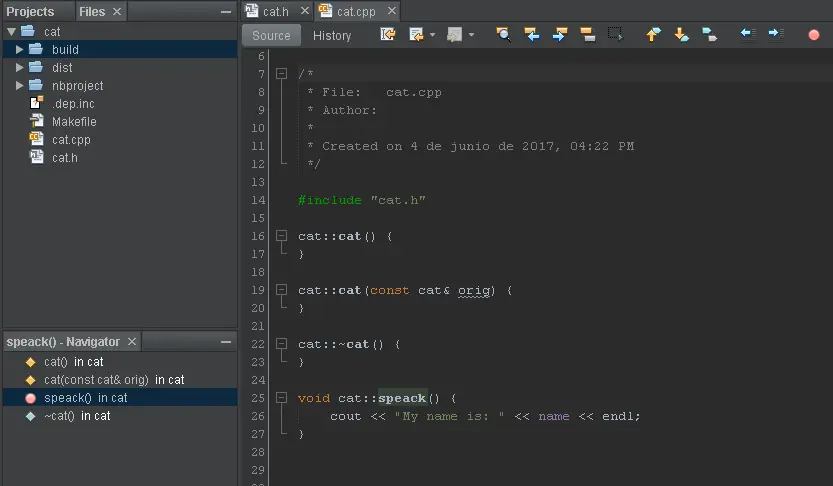
Task: Click the Last Edit location icon
Action: pos(388,35)
